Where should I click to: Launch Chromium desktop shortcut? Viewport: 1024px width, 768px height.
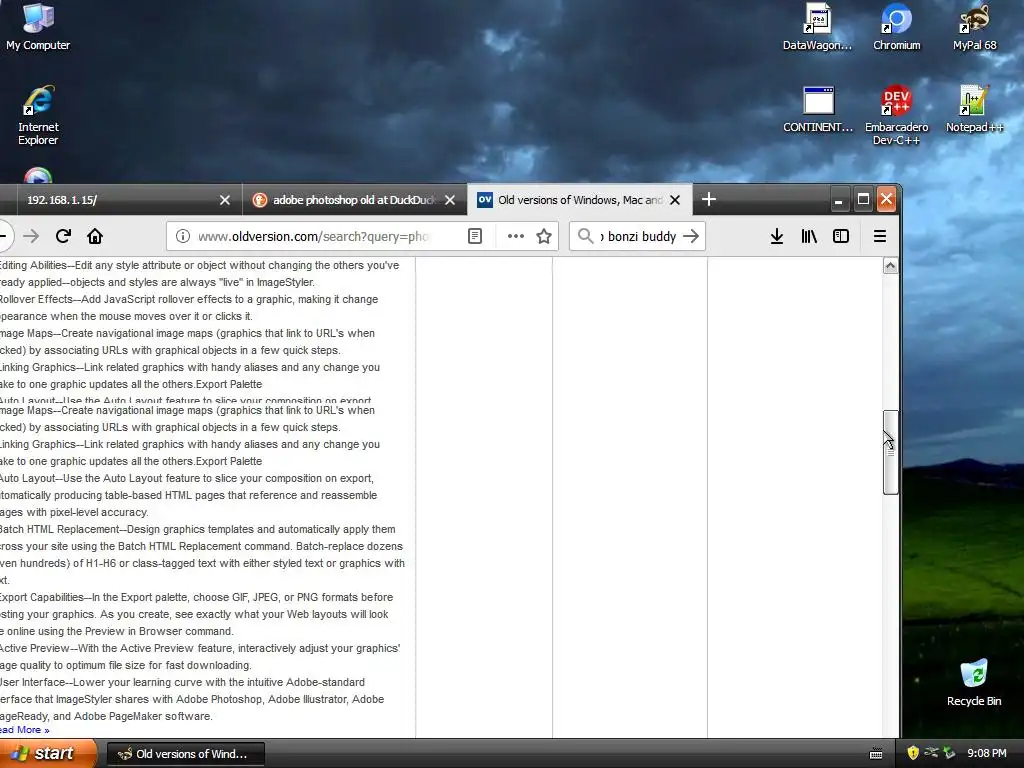pos(897,27)
